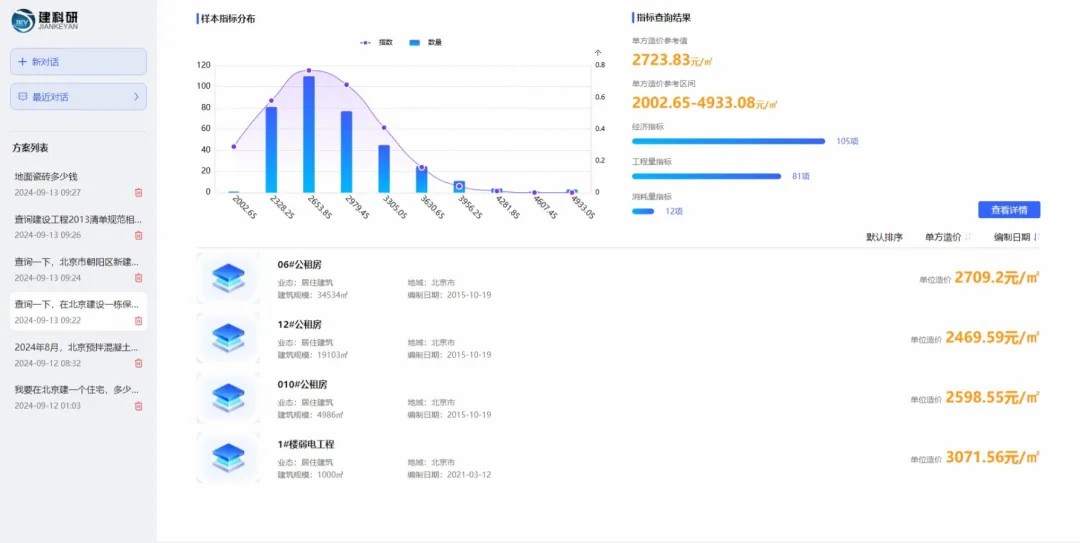Open the 010#公租房 building icon
The image size is (1080, 543).
(228, 398)
